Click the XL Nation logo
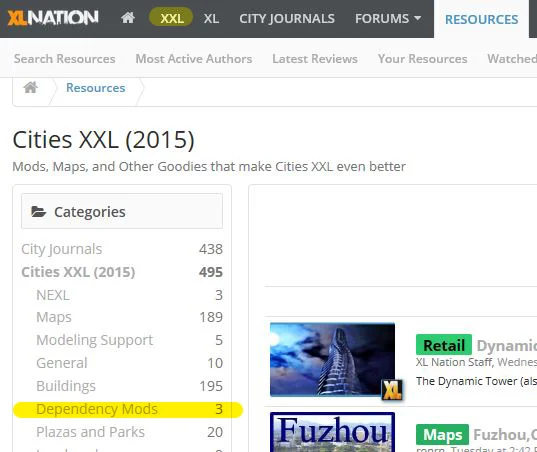Viewport: 537px width, 452px height. point(53,18)
